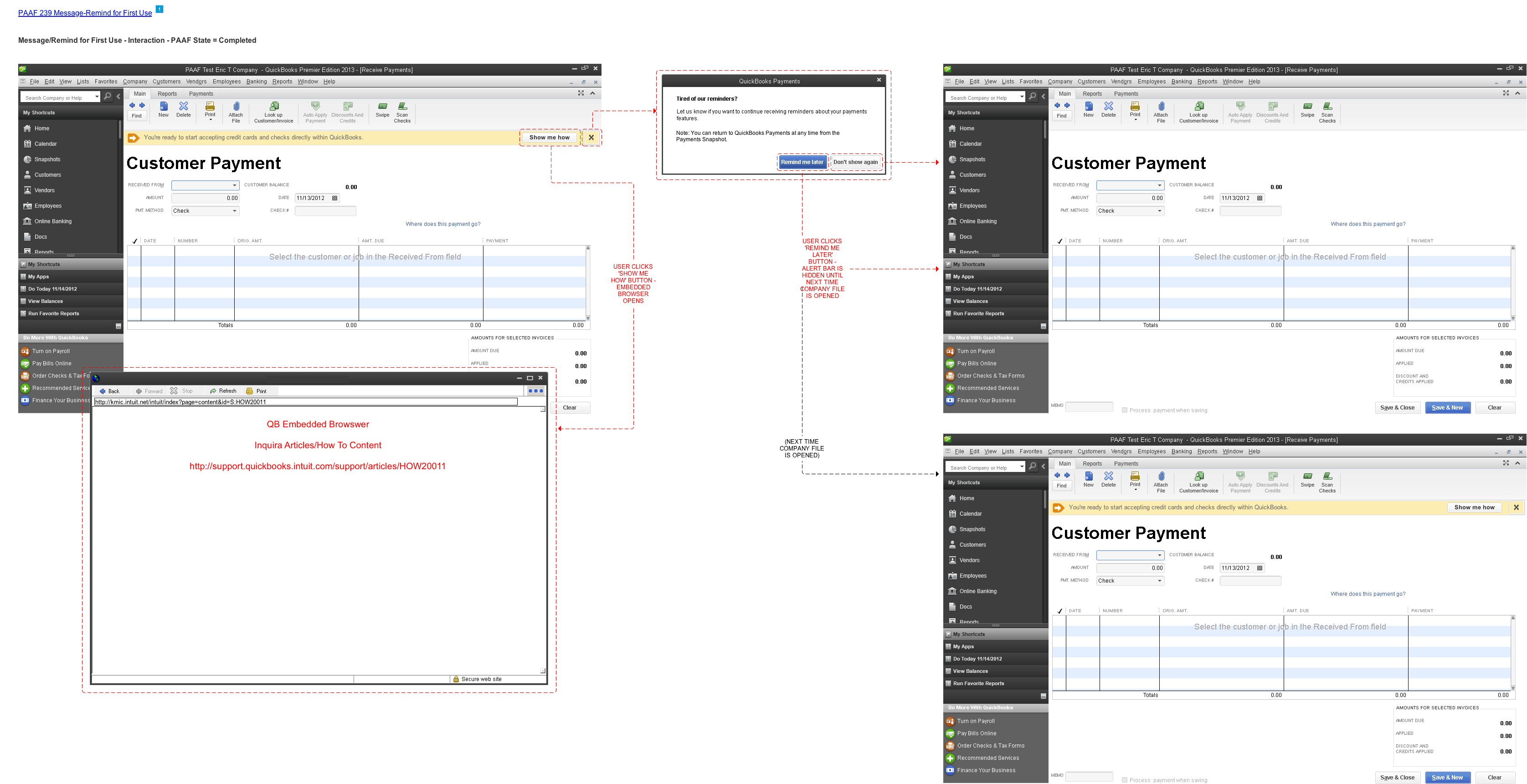
Task: Toggle checkmark column header in upper-left table
Action: tap(134, 241)
